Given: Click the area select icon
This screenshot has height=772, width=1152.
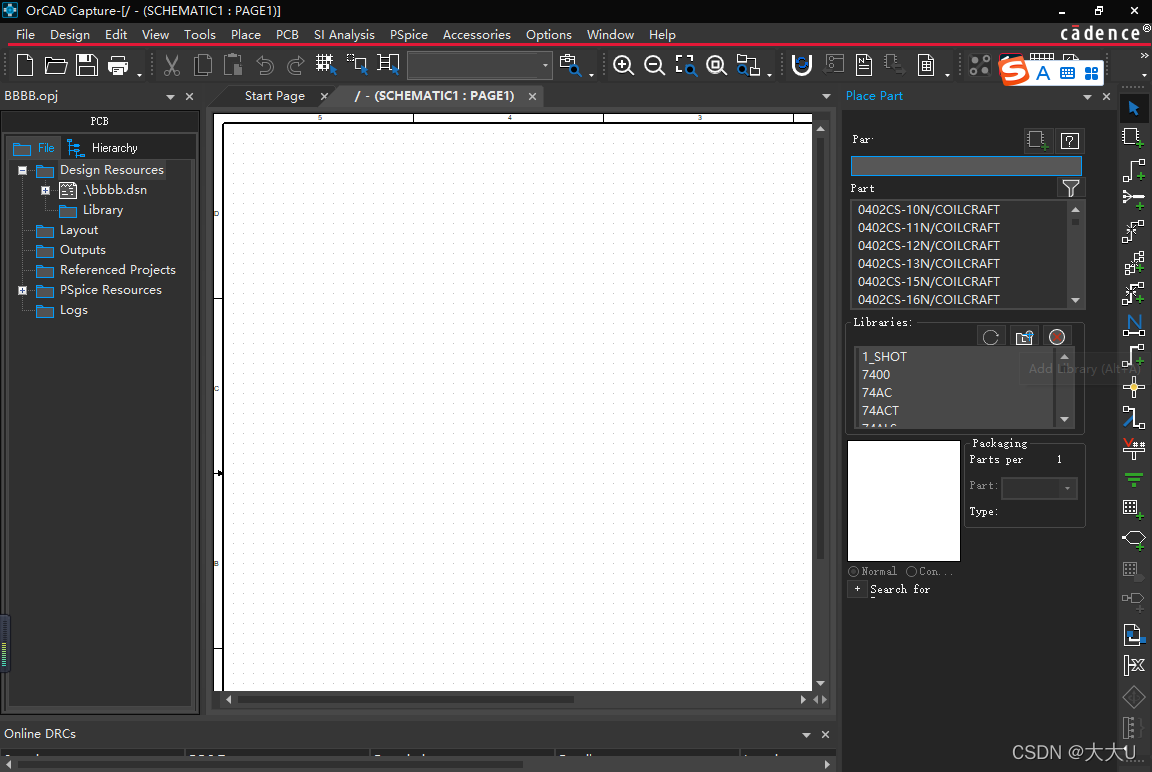Looking at the screenshot, I should pos(356,65).
